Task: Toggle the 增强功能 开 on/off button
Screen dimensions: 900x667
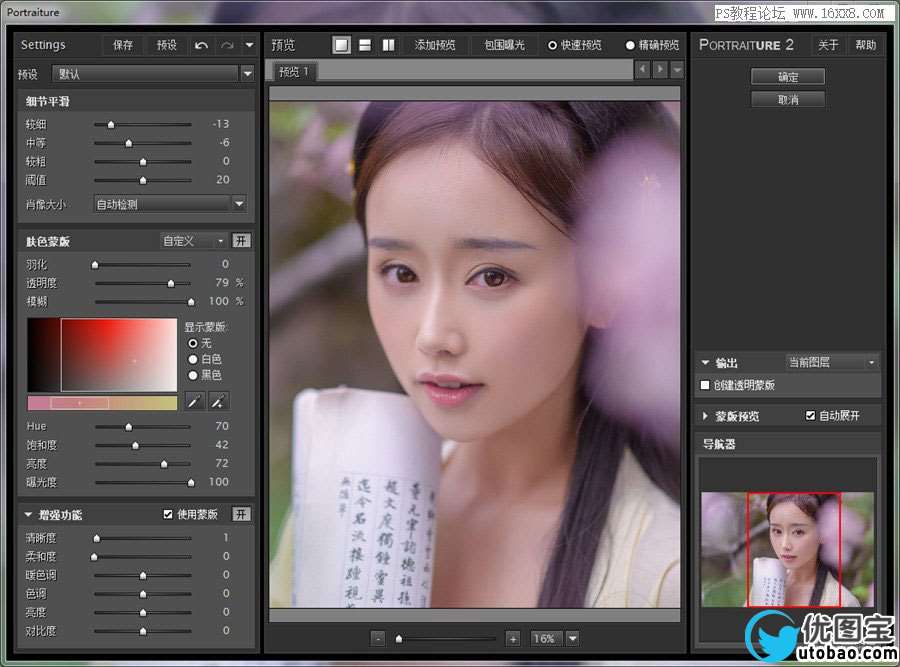Action: tap(241, 514)
